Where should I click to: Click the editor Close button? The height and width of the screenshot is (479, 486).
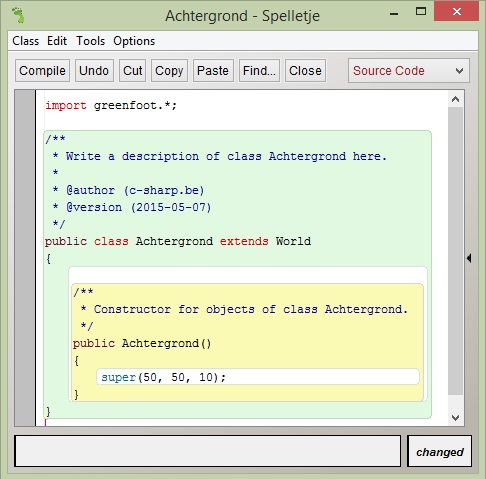point(305,71)
